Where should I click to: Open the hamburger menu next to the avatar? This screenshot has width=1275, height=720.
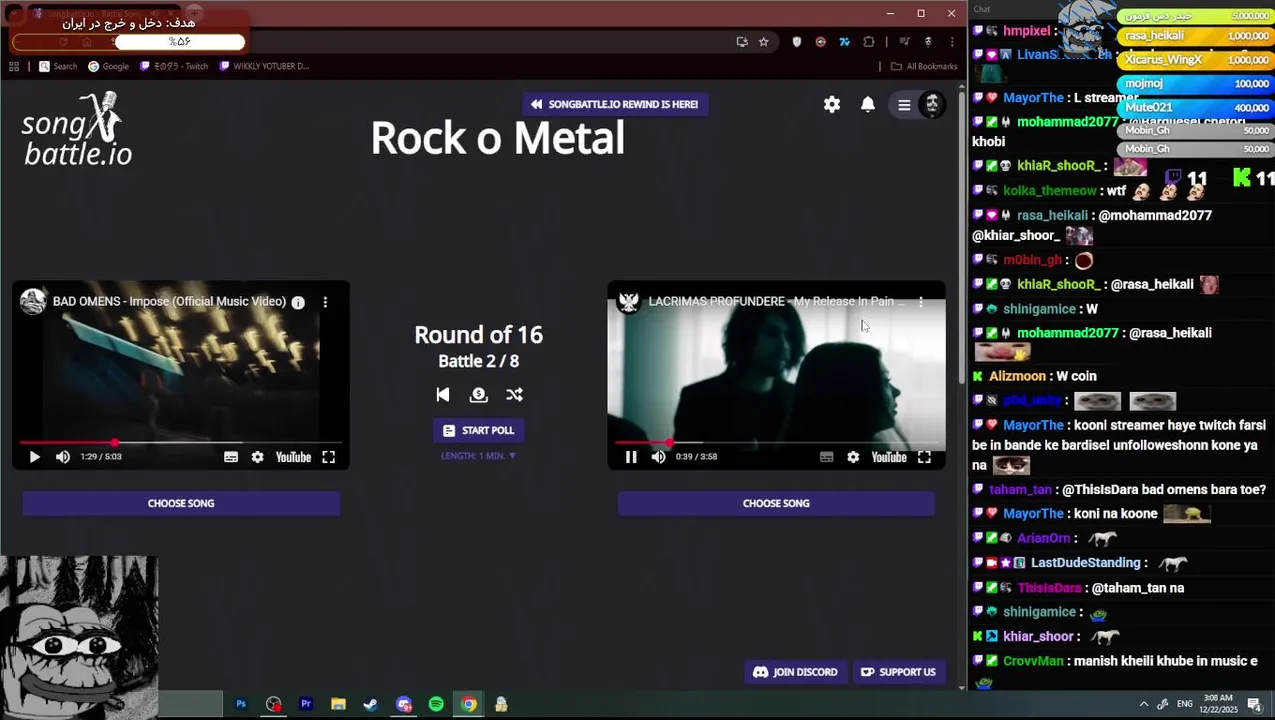(x=904, y=105)
